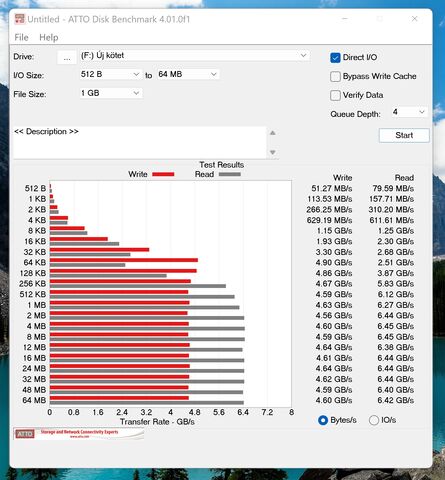
Task: Click the 512 B row label in chart
Action: coord(35,189)
